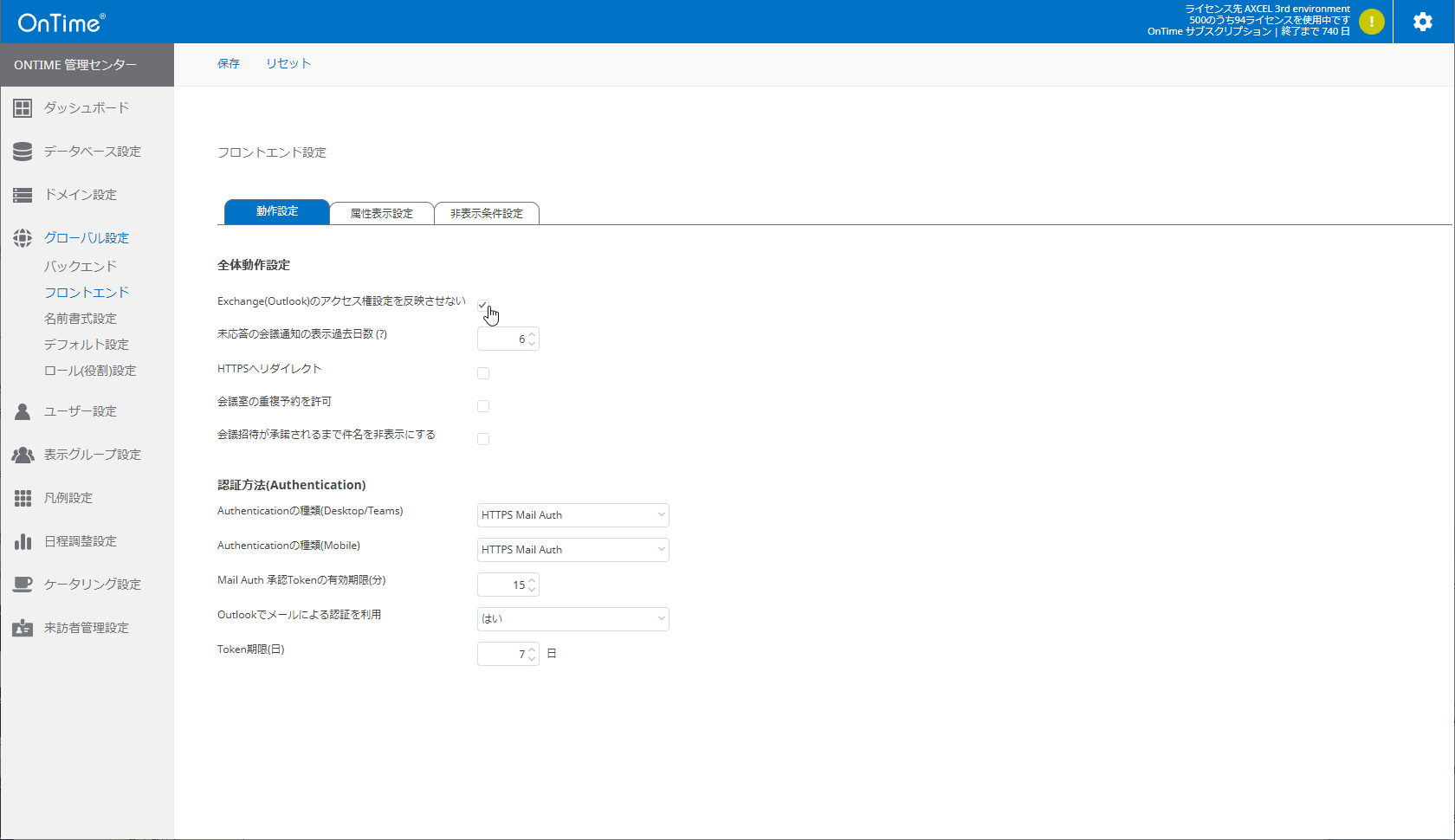The height and width of the screenshot is (840, 1455).
Task: Select the ユーザー設定 person icon
Action: tap(22, 410)
